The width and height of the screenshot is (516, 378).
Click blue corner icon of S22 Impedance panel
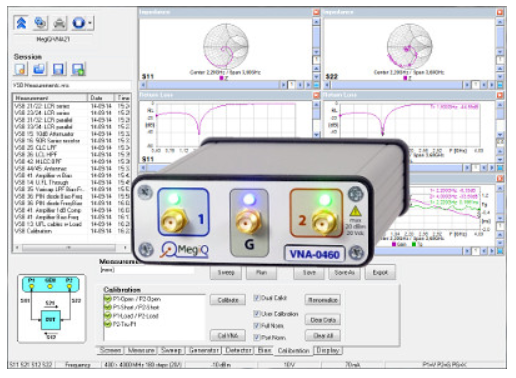pos(500,85)
